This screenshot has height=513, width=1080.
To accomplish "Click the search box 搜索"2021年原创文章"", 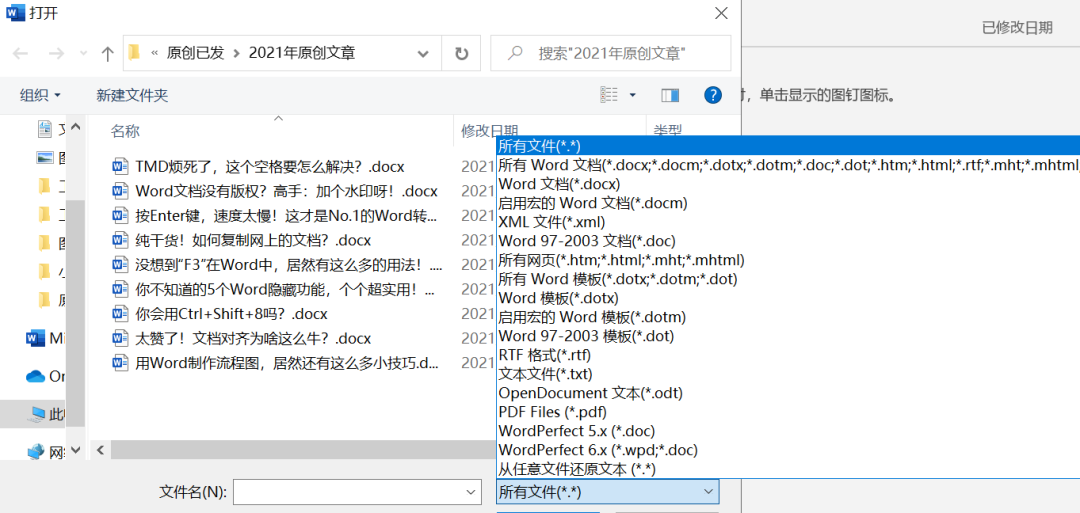I will tap(610, 53).
